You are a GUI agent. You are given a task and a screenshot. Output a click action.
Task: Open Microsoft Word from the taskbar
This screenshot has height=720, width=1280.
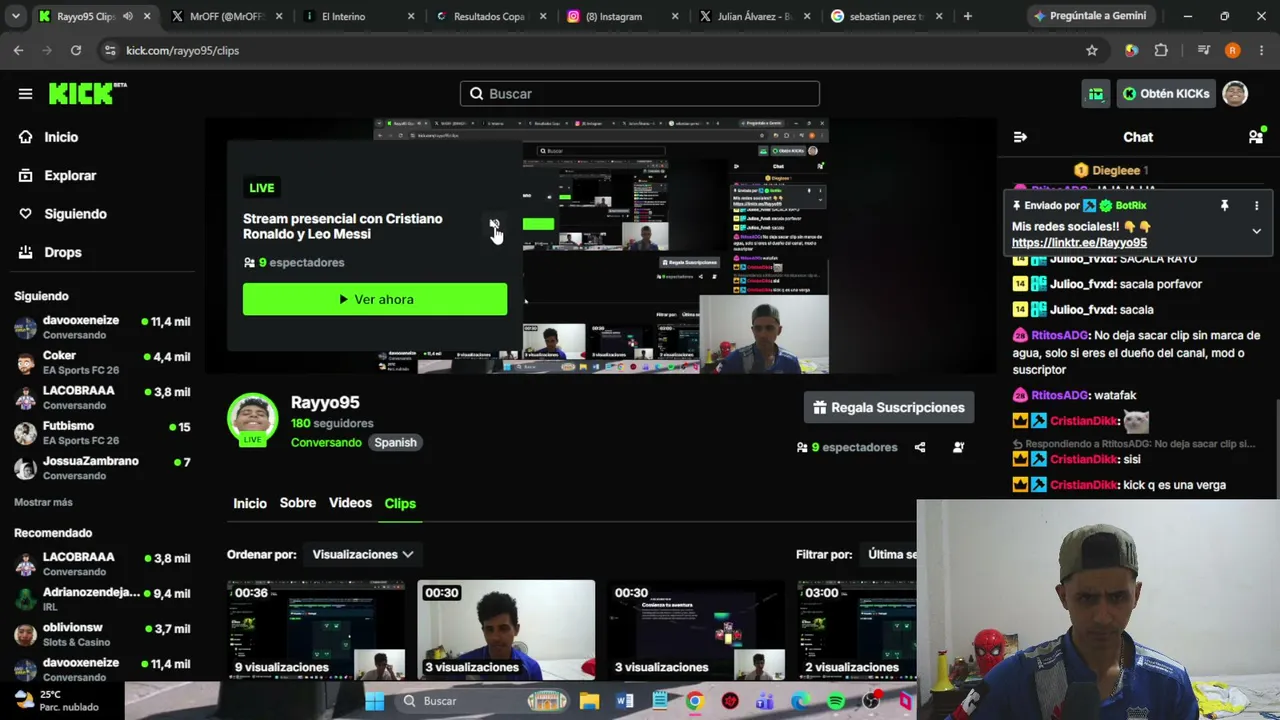tap(625, 701)
